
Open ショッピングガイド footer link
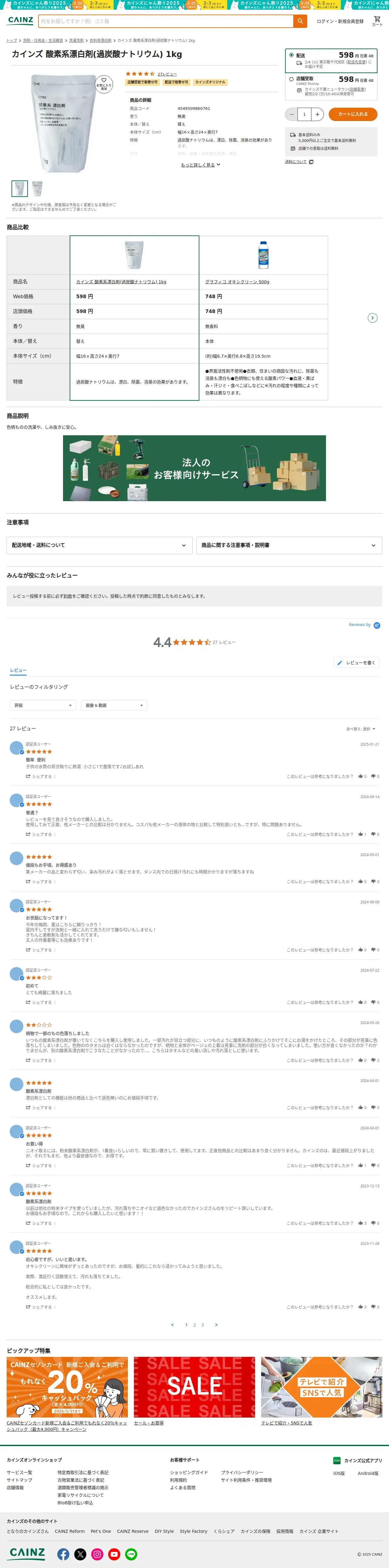[188, 1472]
